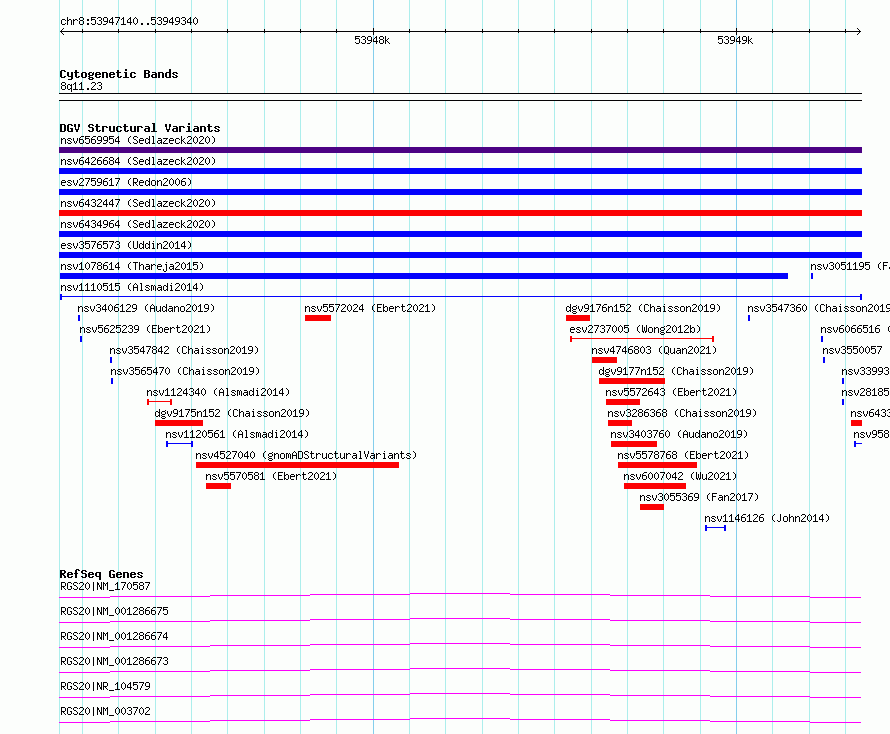890x734 pixels.
Task: Click the nsv3550057 label
Action: 853,350
